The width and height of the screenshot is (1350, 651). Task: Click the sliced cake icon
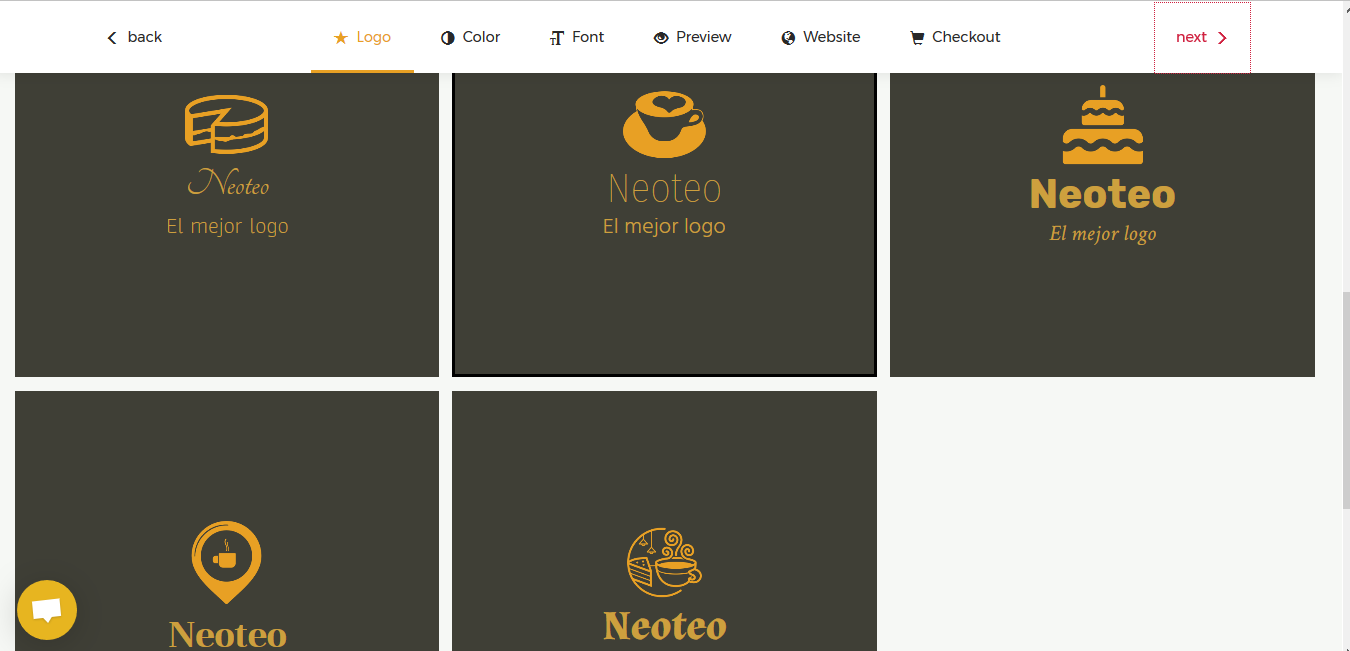(227, 124)
